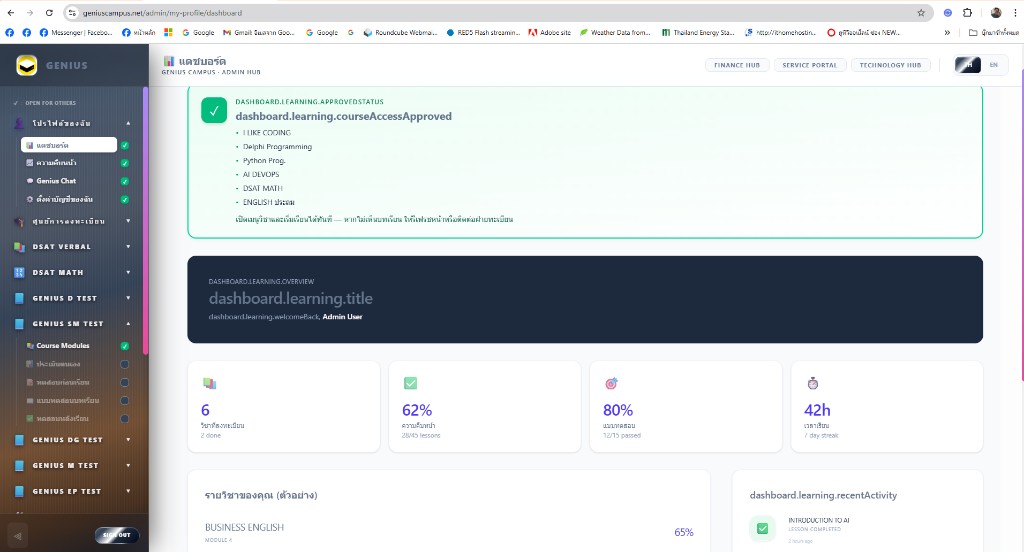Expand the DSAT MATH section
Screen dimensions: 1024x552
pos(128,272)
